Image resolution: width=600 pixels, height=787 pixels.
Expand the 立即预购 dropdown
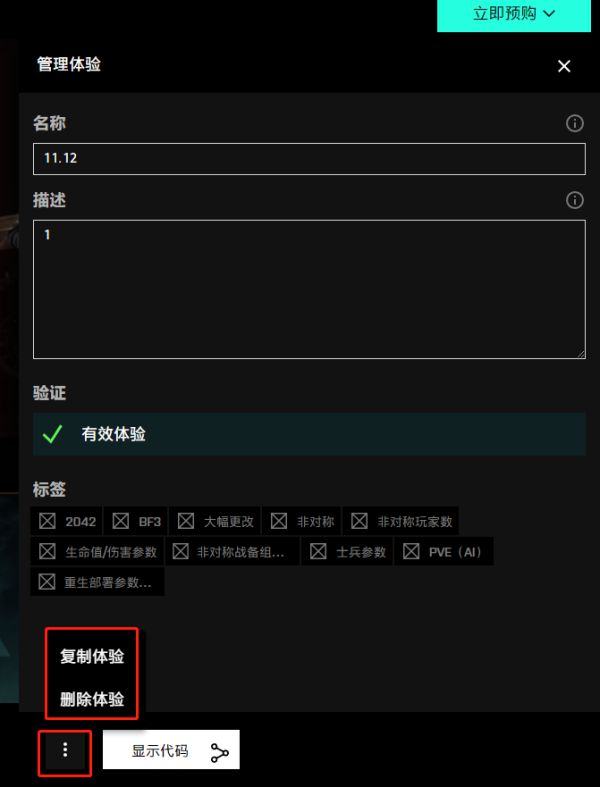pos(514,14)
